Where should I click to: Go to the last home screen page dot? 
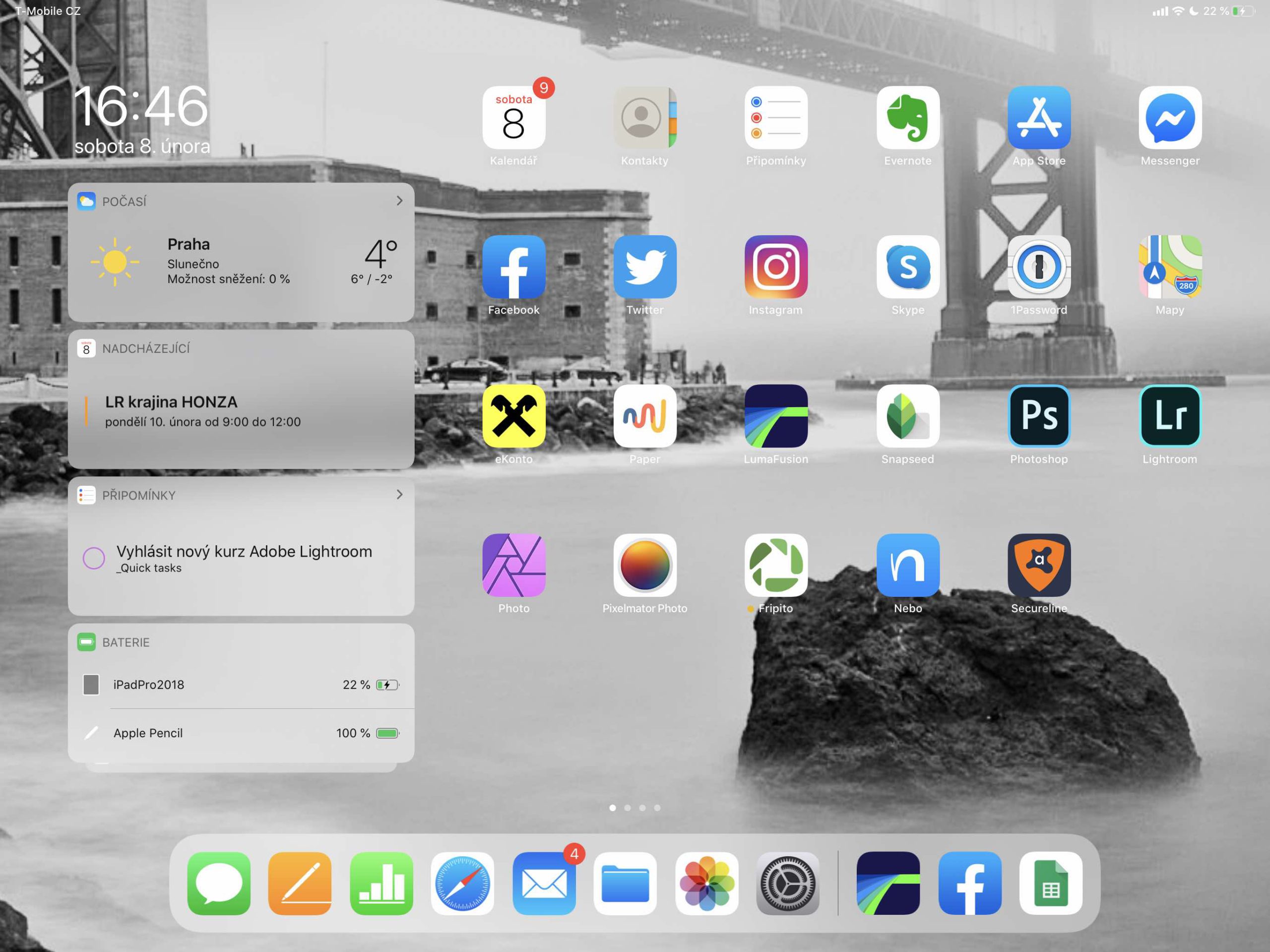pyautogui.click(x=657, y=808)
